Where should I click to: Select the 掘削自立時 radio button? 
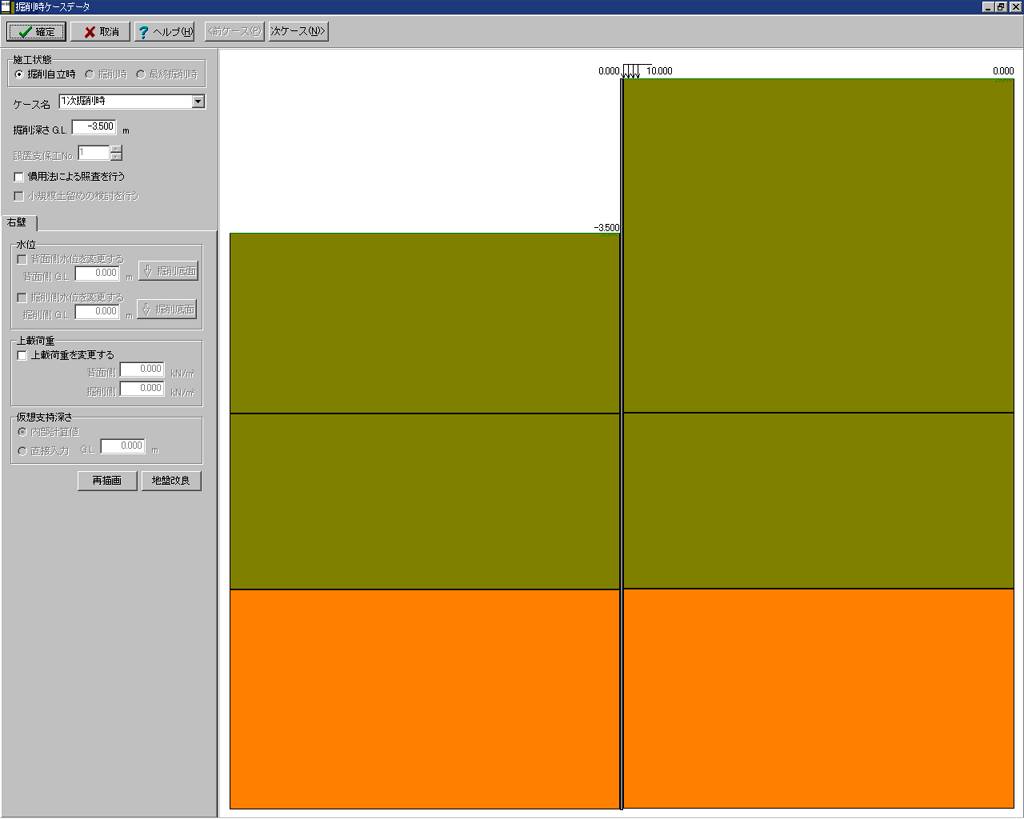19,75
